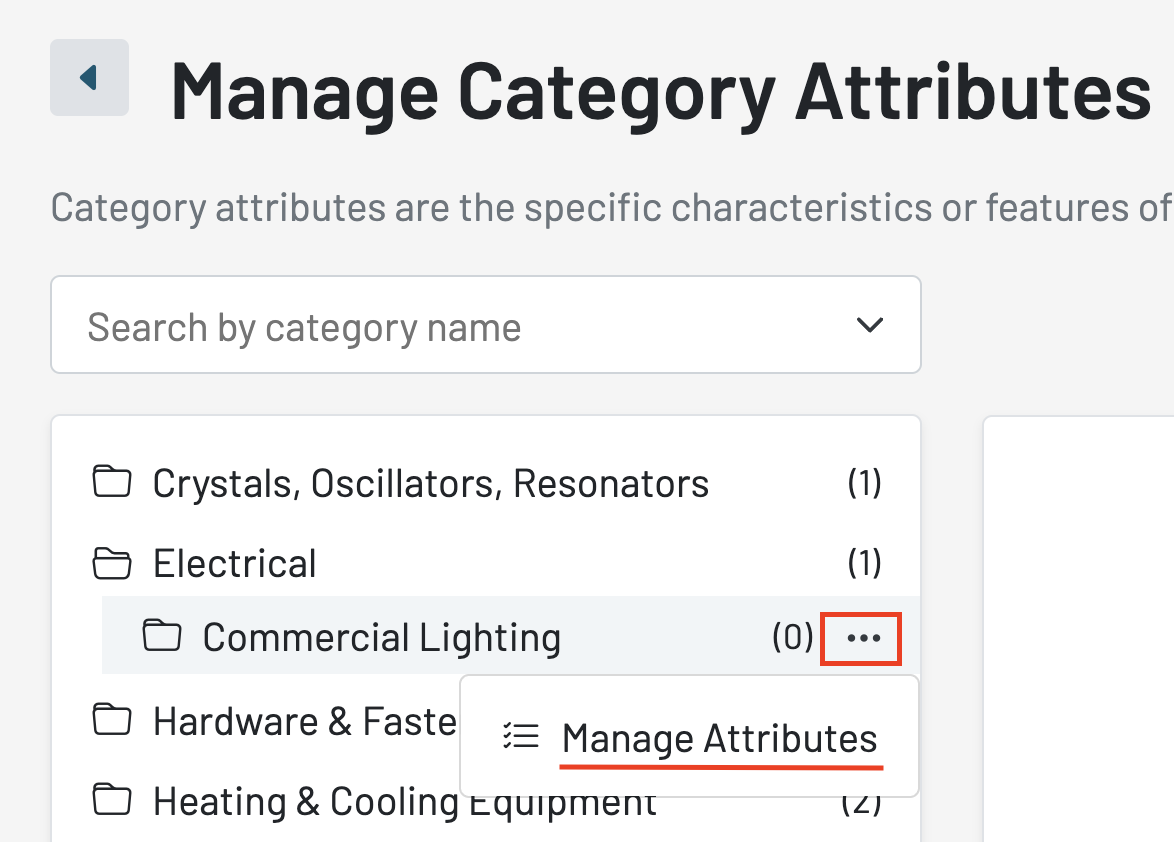Screen dimensions: 1174x842
Task: Open the three-dots menu for Commercial Lighting
Action: coord(862,638)
